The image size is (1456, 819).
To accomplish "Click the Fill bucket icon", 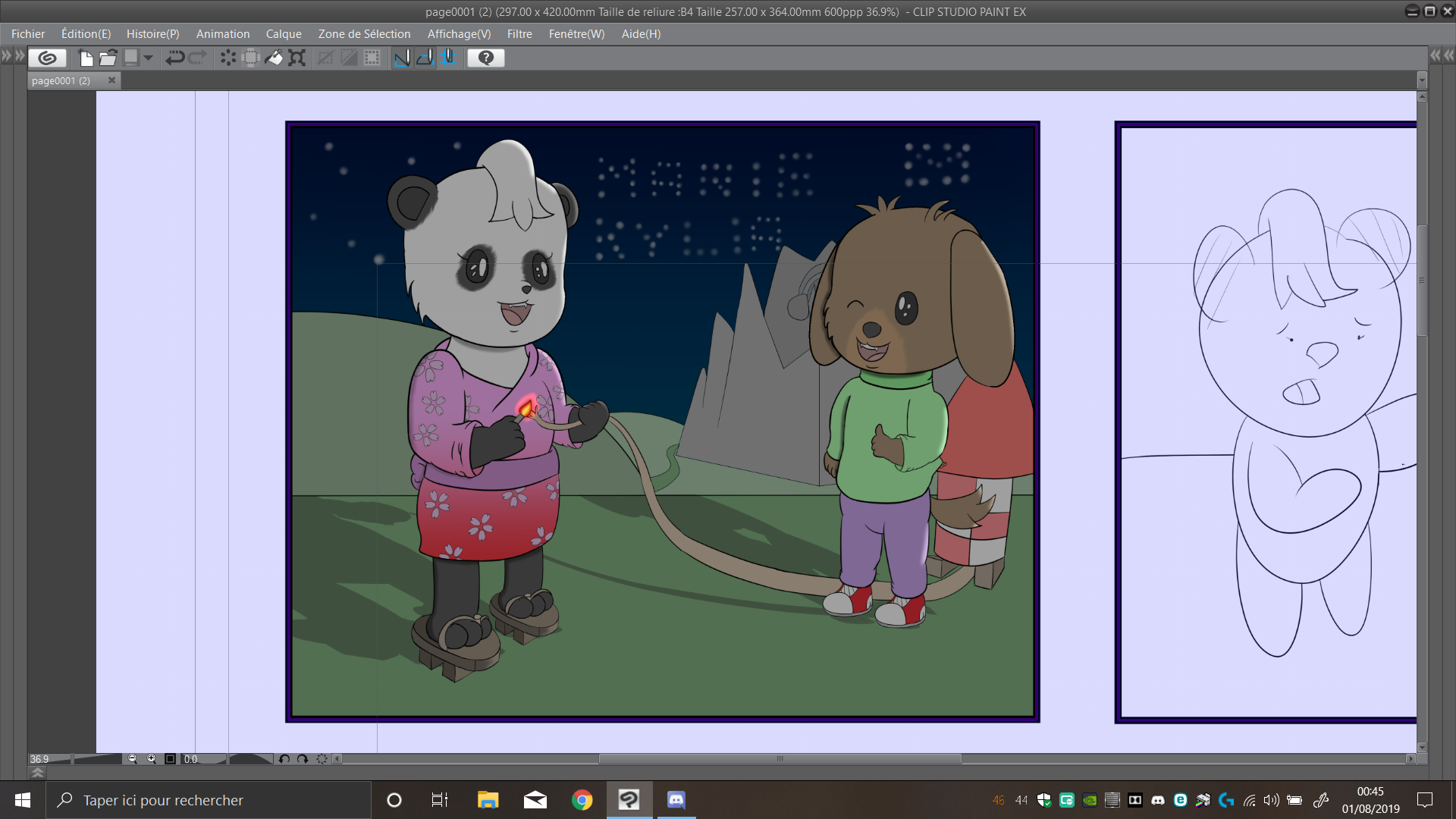I will (x=275, y=58).
